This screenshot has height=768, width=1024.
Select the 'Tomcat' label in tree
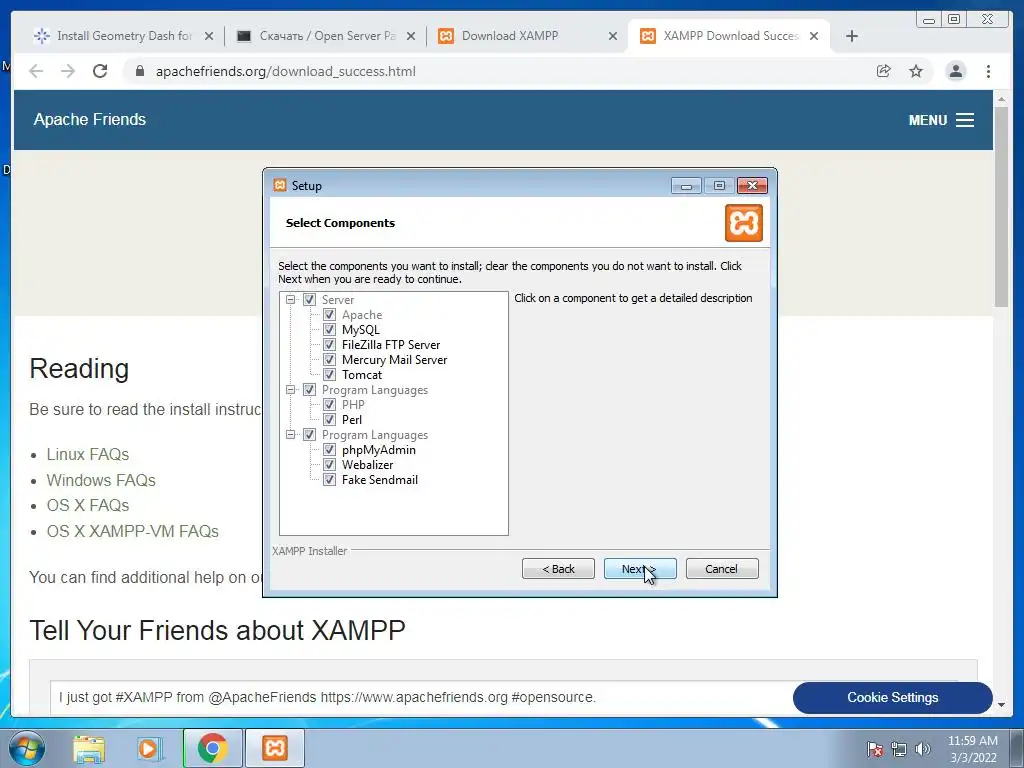(x=362, y=375)
